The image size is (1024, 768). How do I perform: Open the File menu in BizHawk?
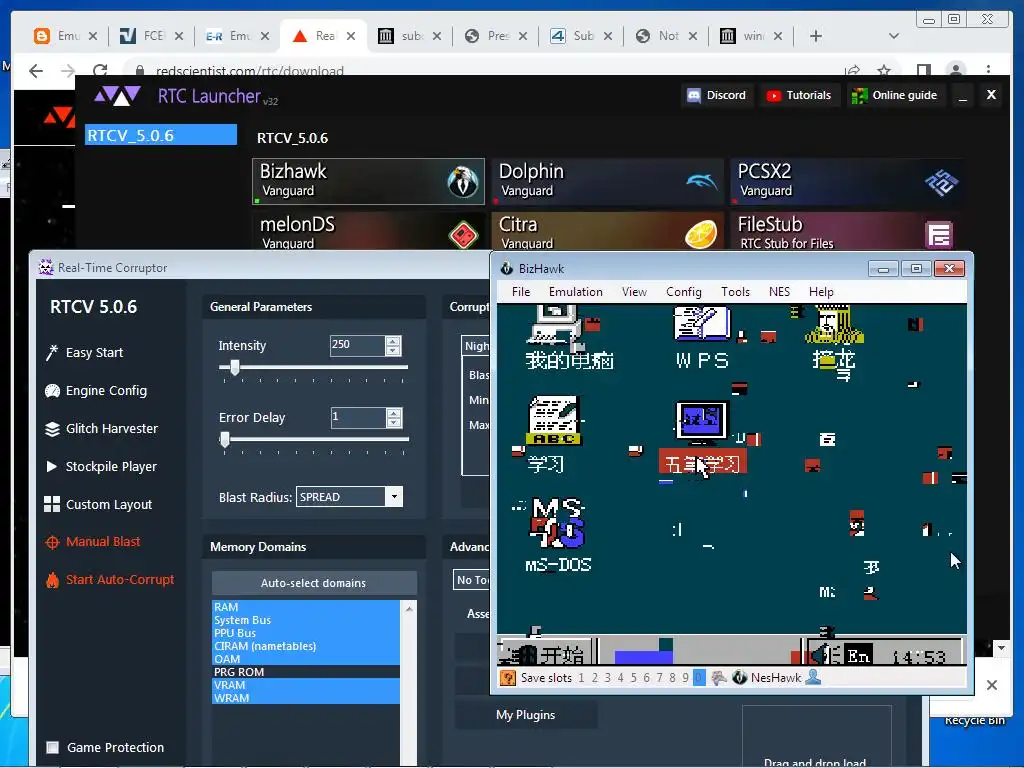click(521, 292)
